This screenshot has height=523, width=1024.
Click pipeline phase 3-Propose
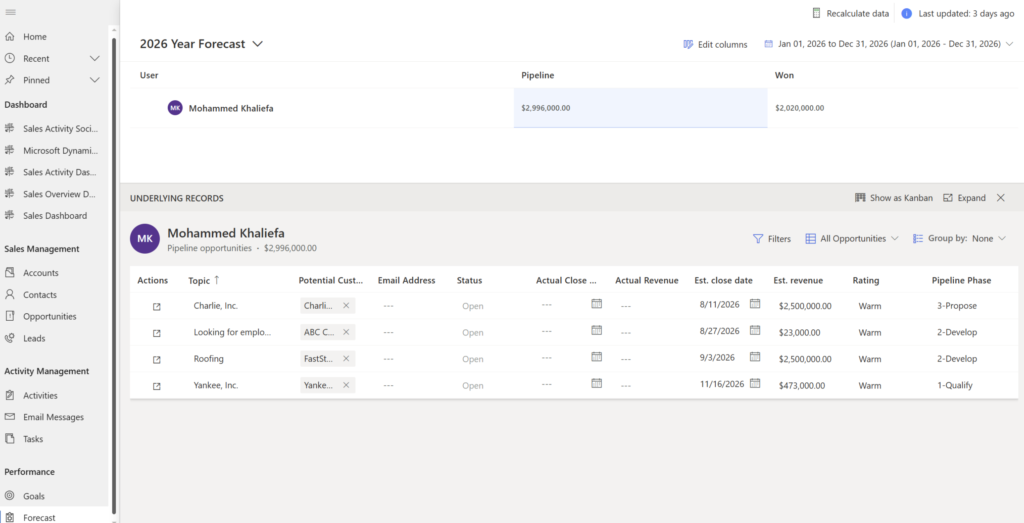(x=957, y=306)
